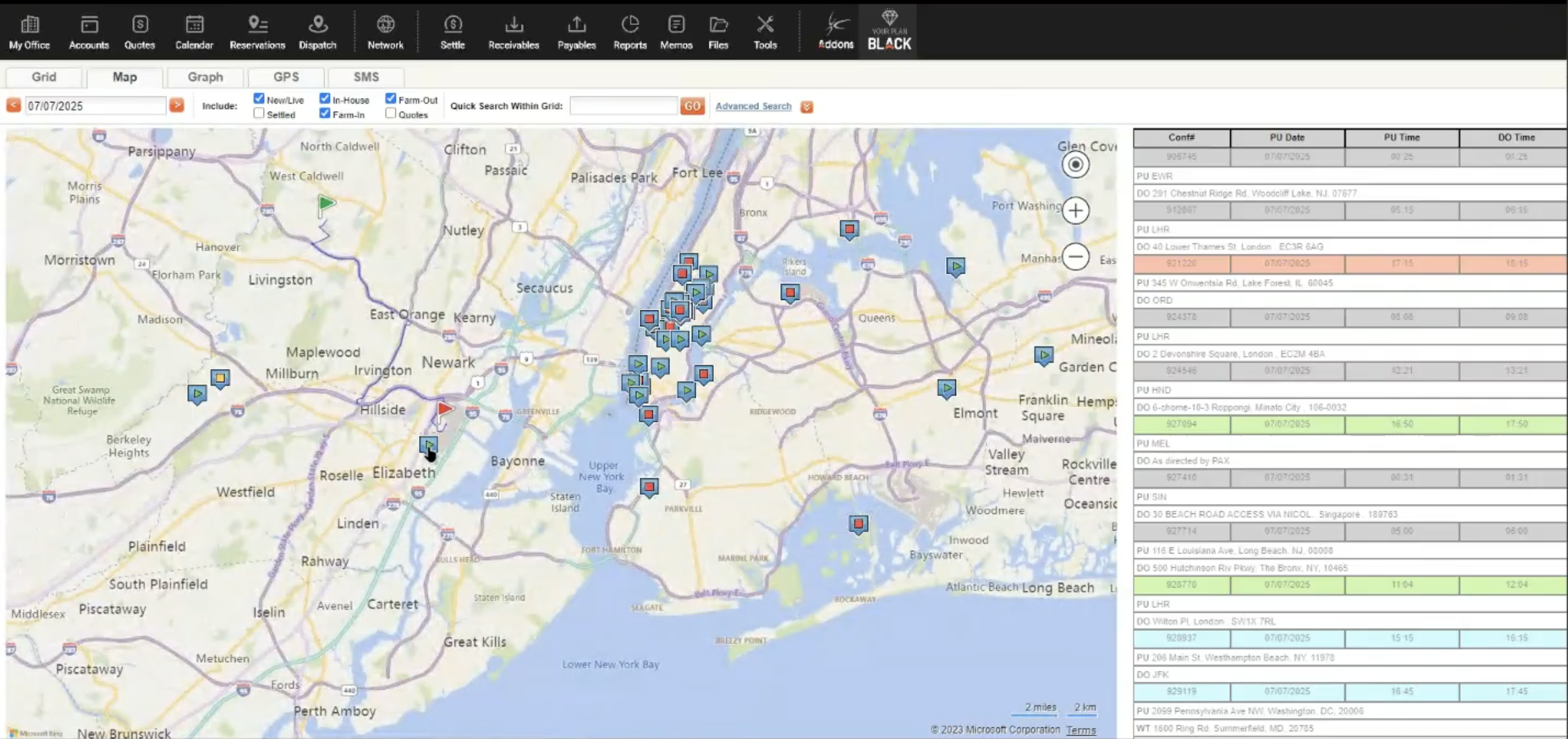Expand the Advanced Search options chevron
The width and height of the screenshot is (1568, 739).
click(807, 107)
